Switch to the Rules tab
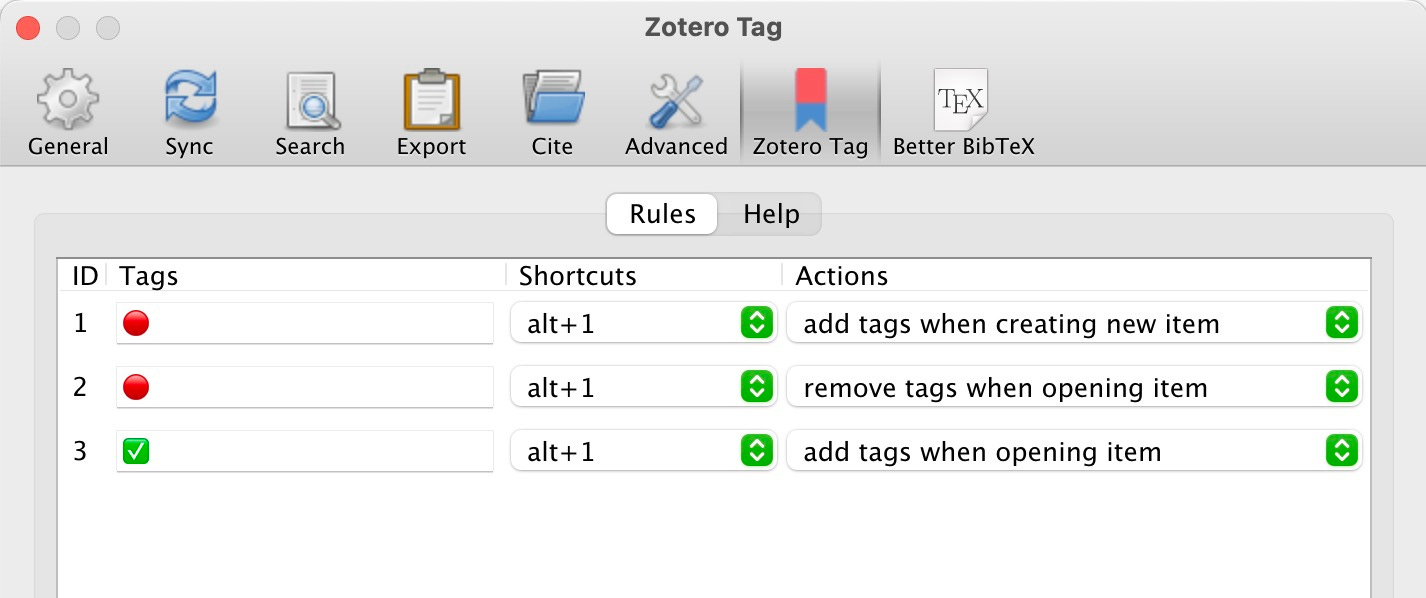The image size is (1426, 598). coord(661,214)
